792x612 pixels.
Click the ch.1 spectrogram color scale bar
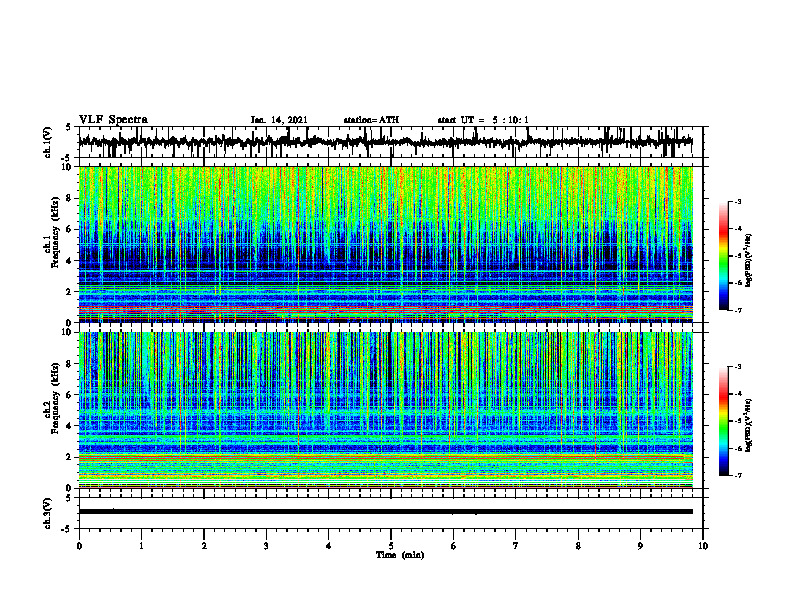(723, 255)
